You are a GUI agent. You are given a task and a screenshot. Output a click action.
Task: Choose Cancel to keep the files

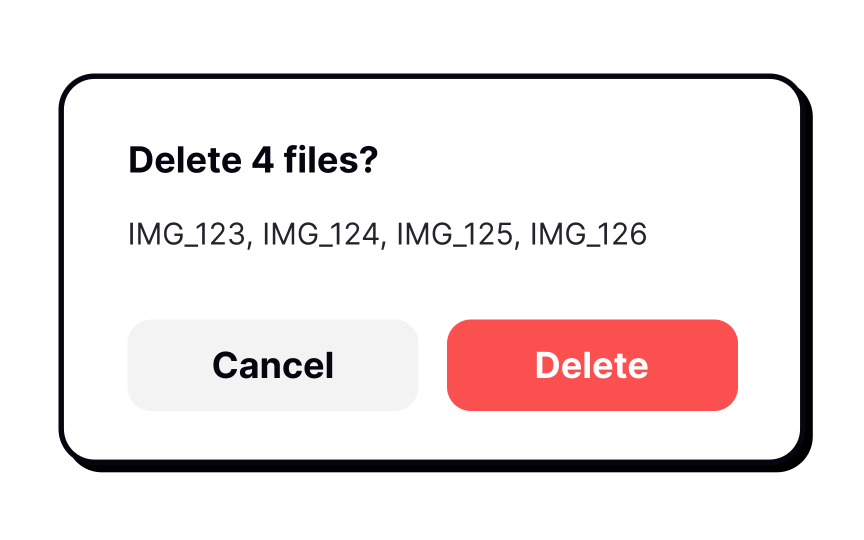pyautogui.click(x=273, y=365)
